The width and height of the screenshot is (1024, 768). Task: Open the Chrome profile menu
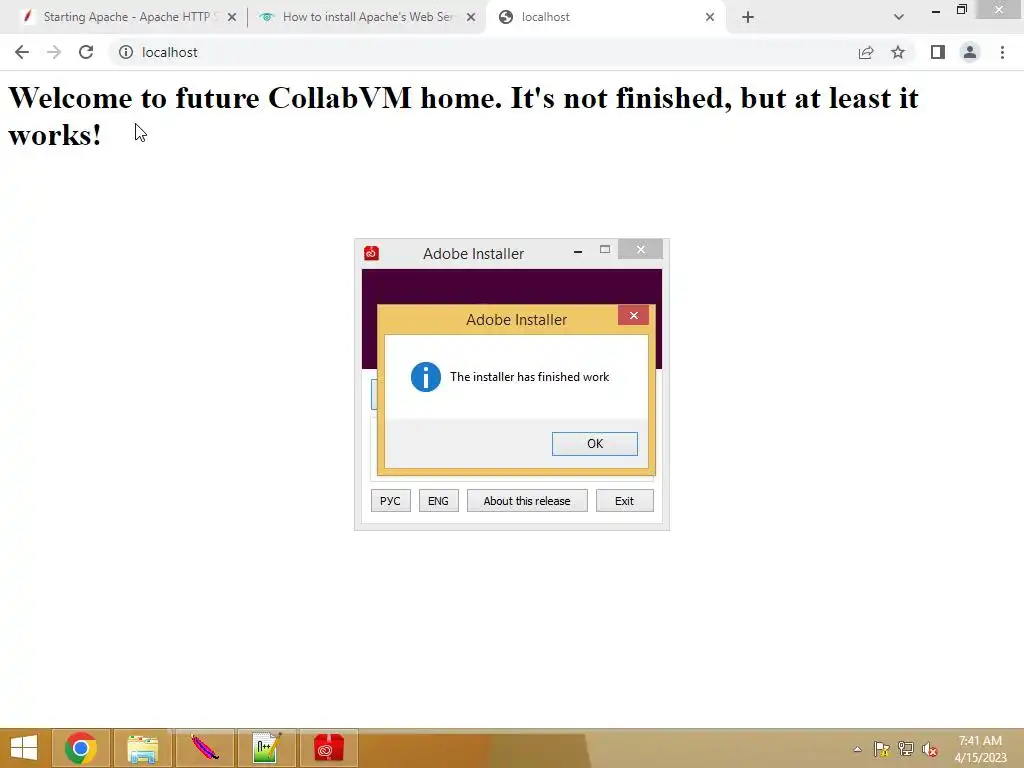pyautogui.click(x=970, y=52)
